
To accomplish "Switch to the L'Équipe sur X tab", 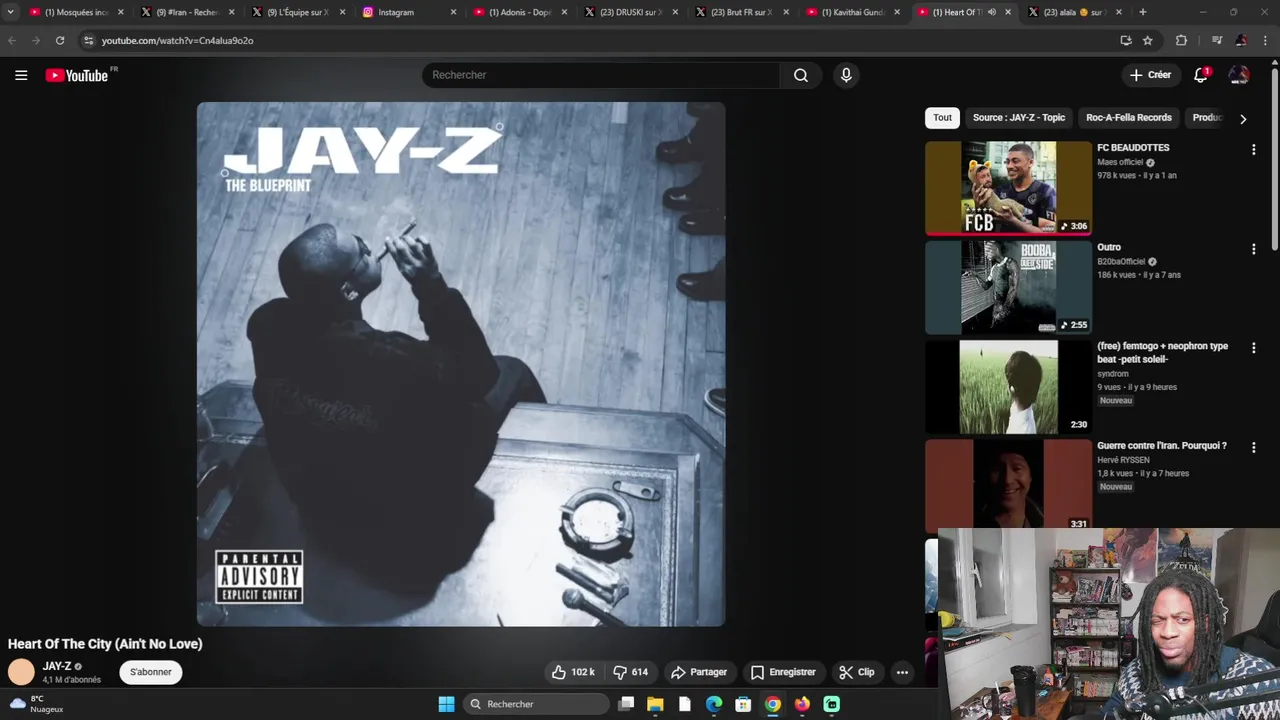I will pos(300,12).
